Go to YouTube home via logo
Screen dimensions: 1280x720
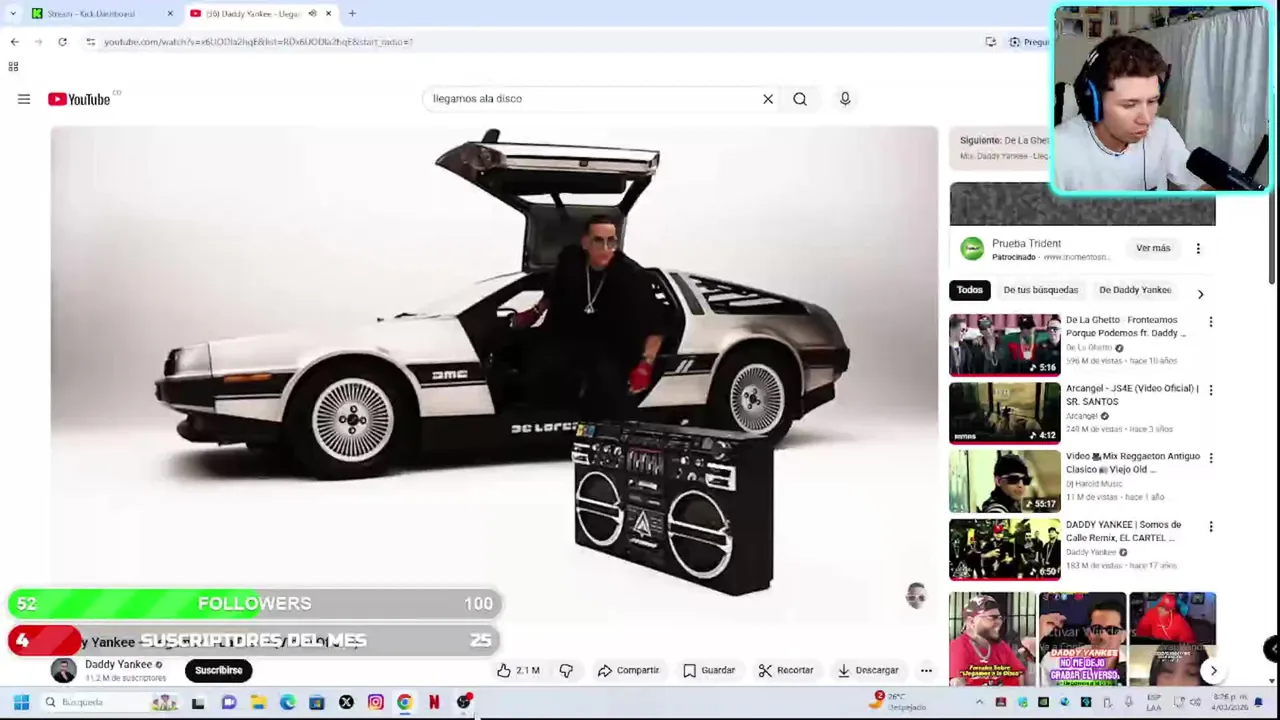click(79, 99)
